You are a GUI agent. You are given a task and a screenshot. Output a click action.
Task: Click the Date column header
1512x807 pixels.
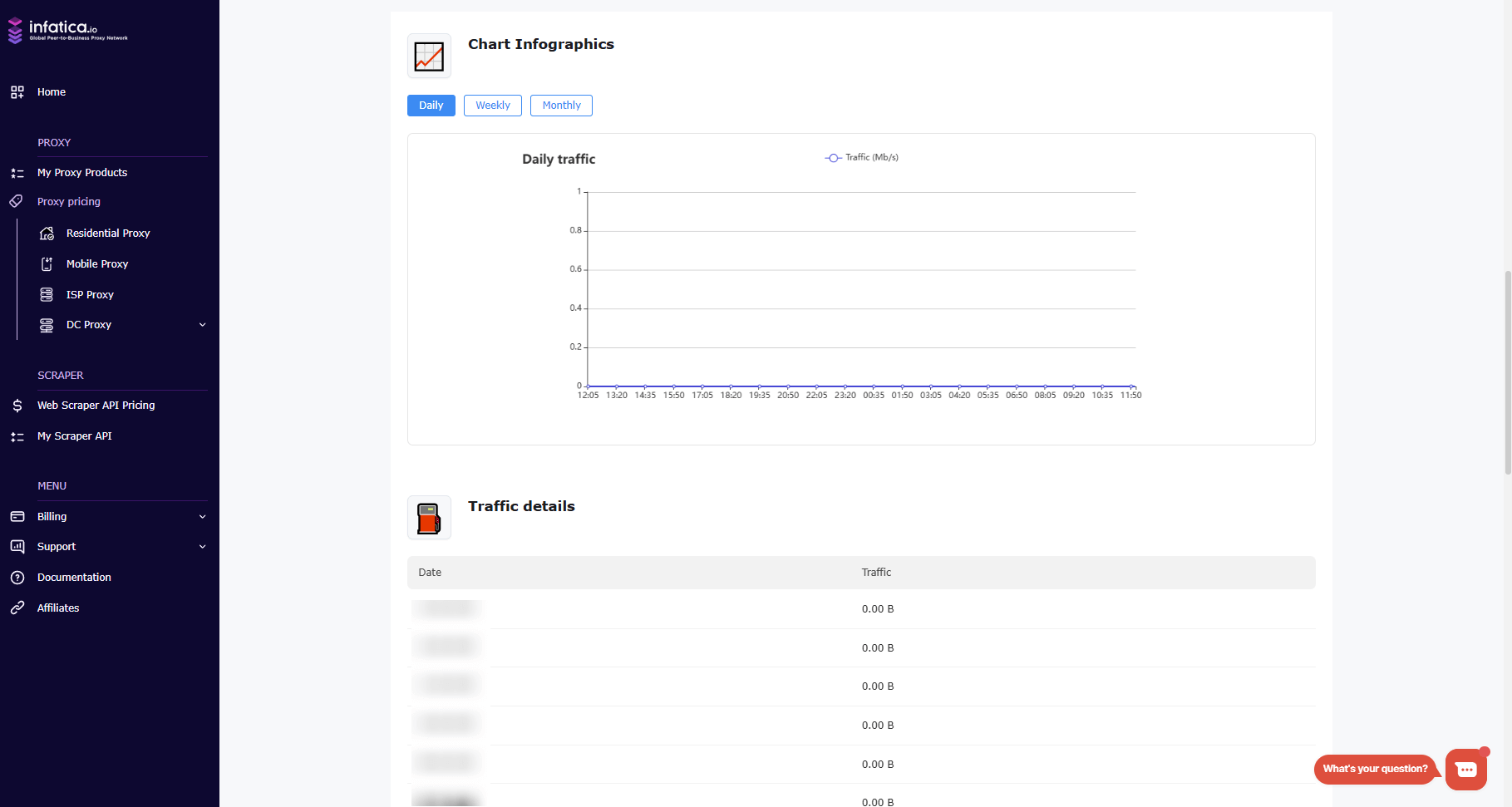point(430,573)
